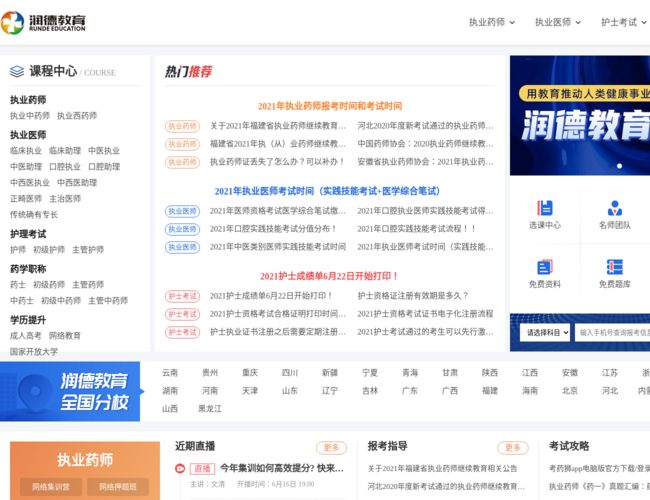Click the 执业药师 orange card title
650x500 pixels.
click(85, 460)
